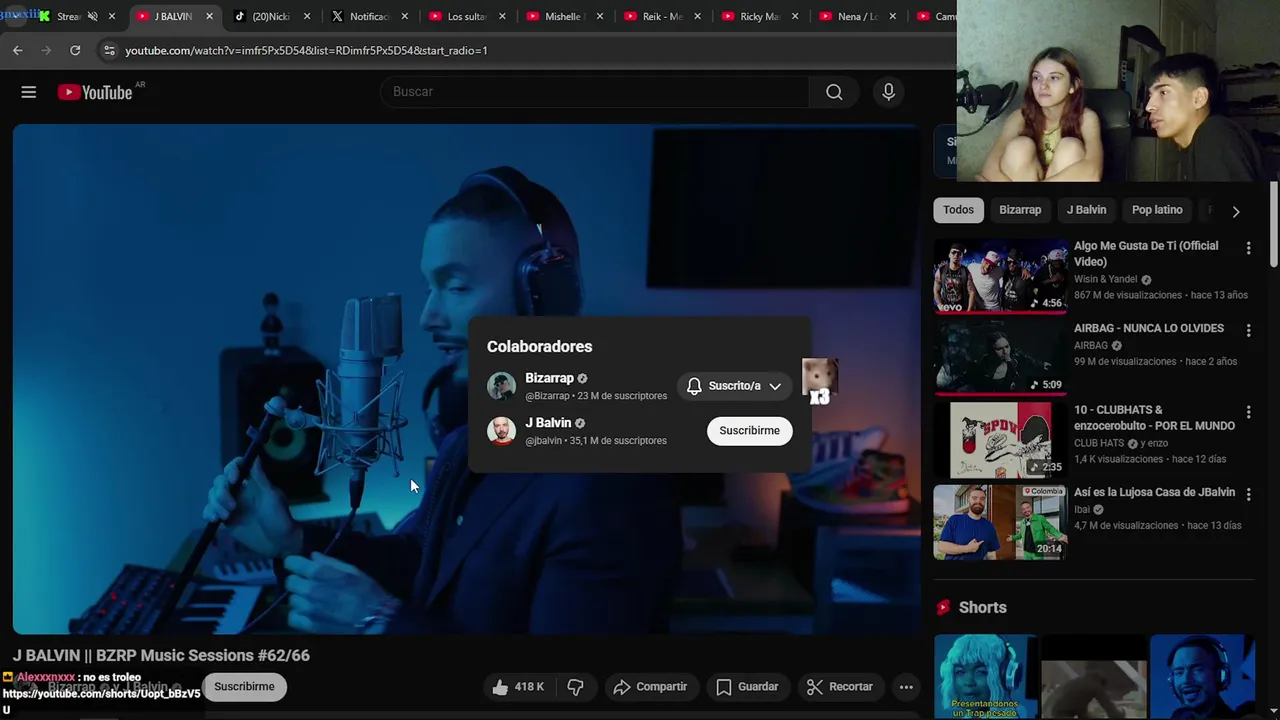The image size is (1280, 720).
Task: Switch to the Ricky Martin YouTube tab
Action: click(x=758, y=16)
